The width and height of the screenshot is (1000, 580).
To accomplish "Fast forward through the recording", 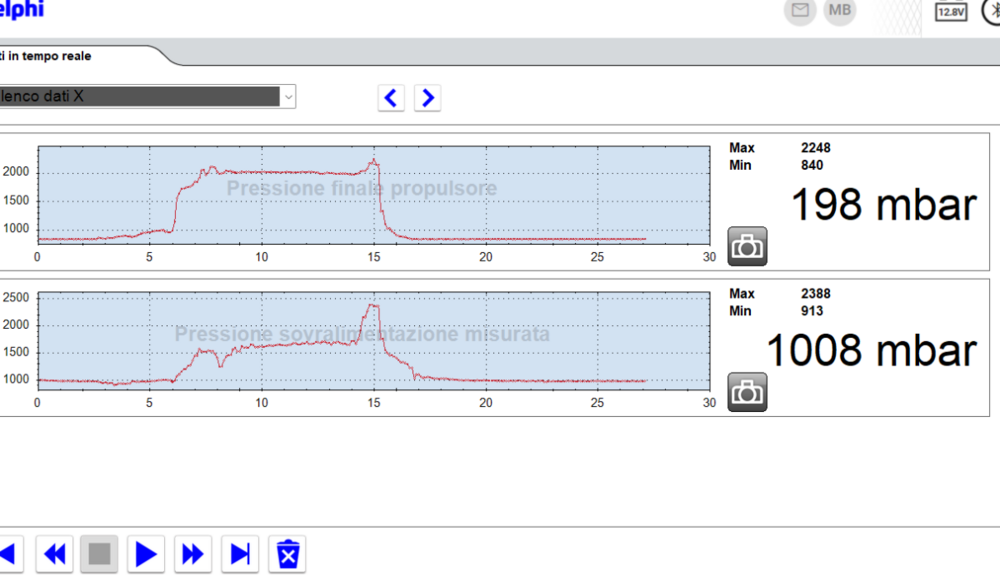I will click(192, 553).
